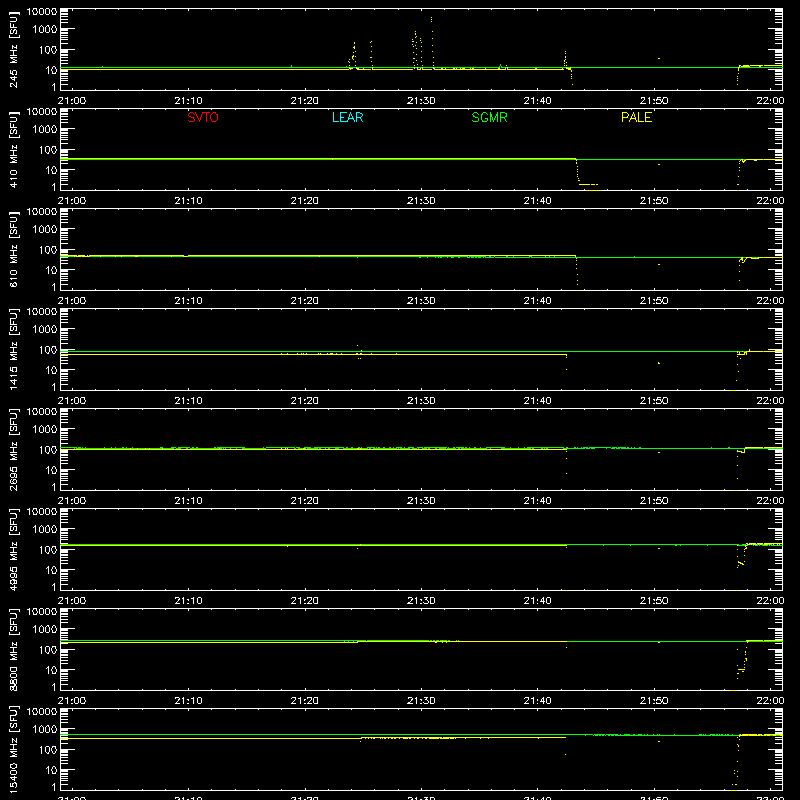The width and height of the screenshot is (800, 800).
Task: Select the 1415 MHz [SFU] axis title
Action: tap(13, 350)
